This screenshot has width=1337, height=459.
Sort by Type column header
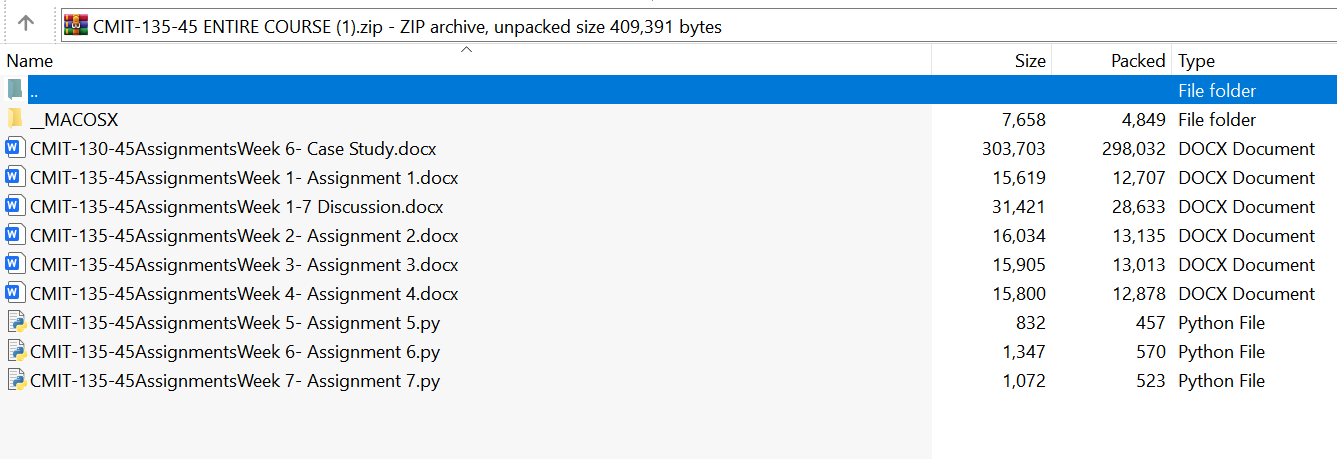point(1196,61)
